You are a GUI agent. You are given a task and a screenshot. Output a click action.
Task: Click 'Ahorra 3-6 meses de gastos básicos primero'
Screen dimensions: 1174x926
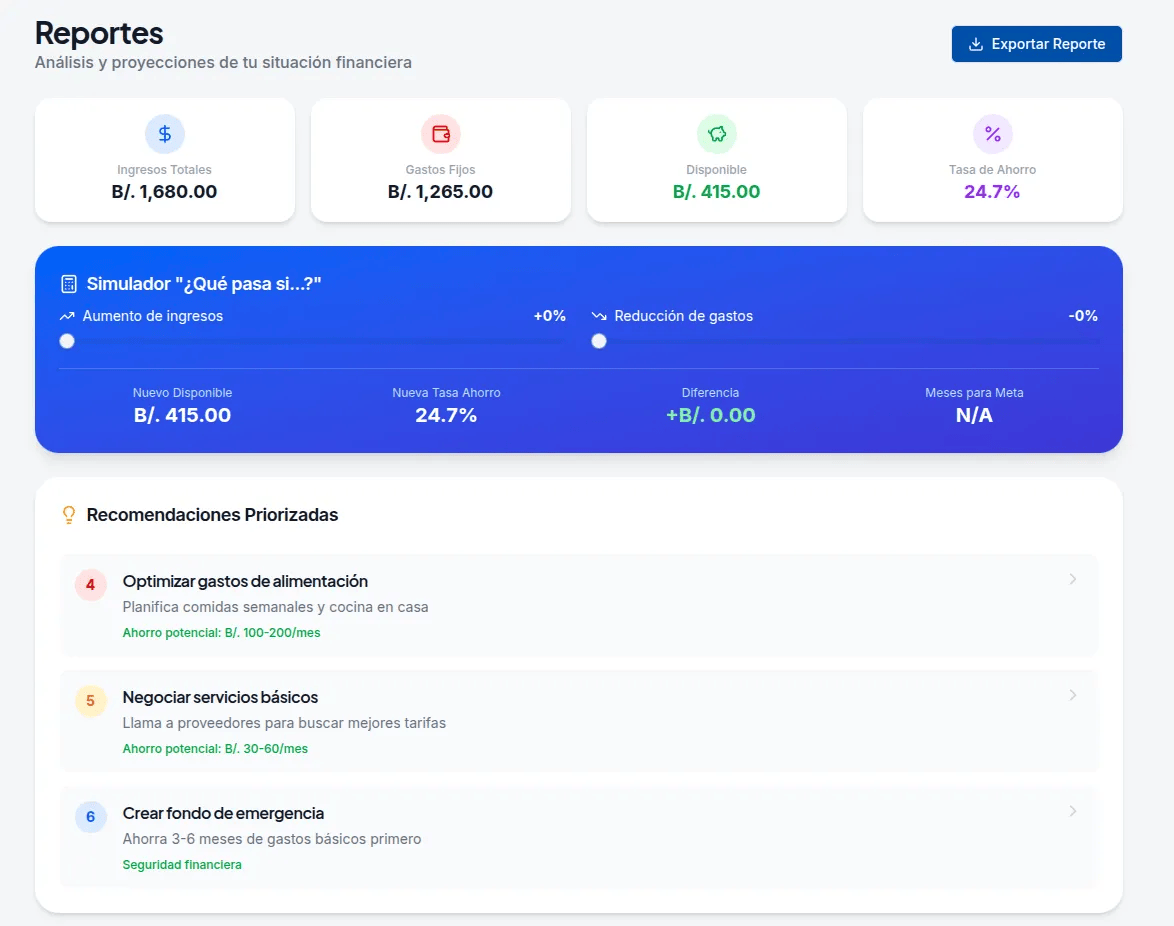272,839
